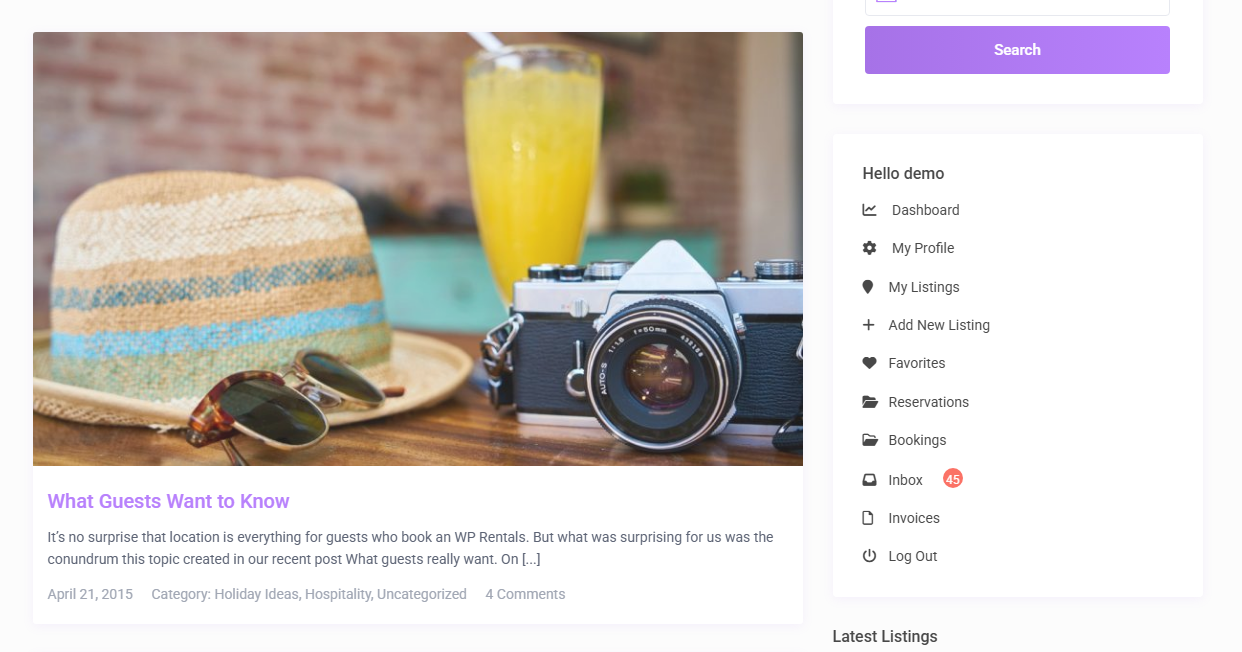Click the My Listings map pin icon
Image resolution: width=1242 pixels, height=652 pixels.
(x=868, y=287)
